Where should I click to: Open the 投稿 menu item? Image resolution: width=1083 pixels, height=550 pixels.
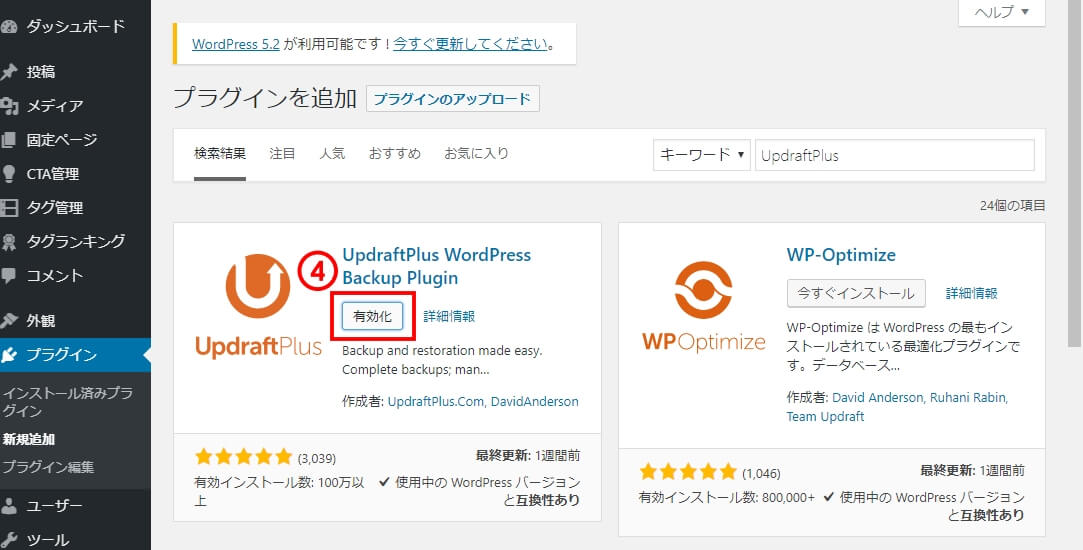coord(41,72)
